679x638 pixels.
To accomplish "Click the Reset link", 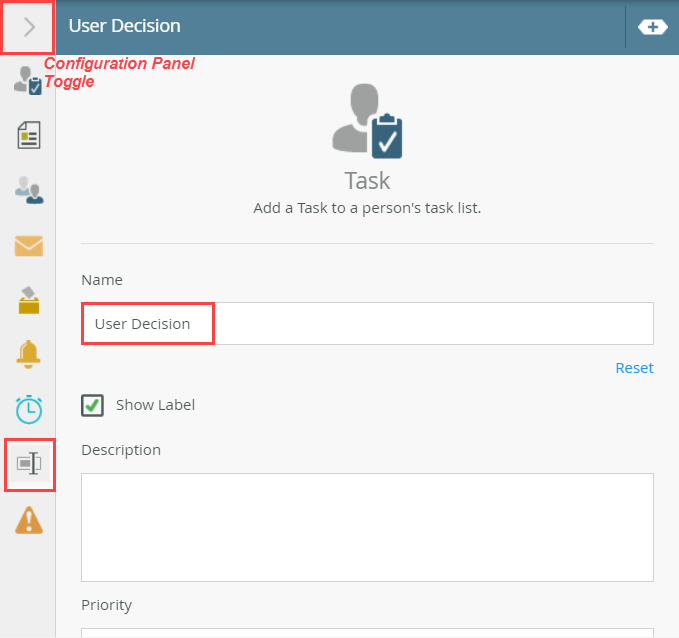I will (634, 368).
